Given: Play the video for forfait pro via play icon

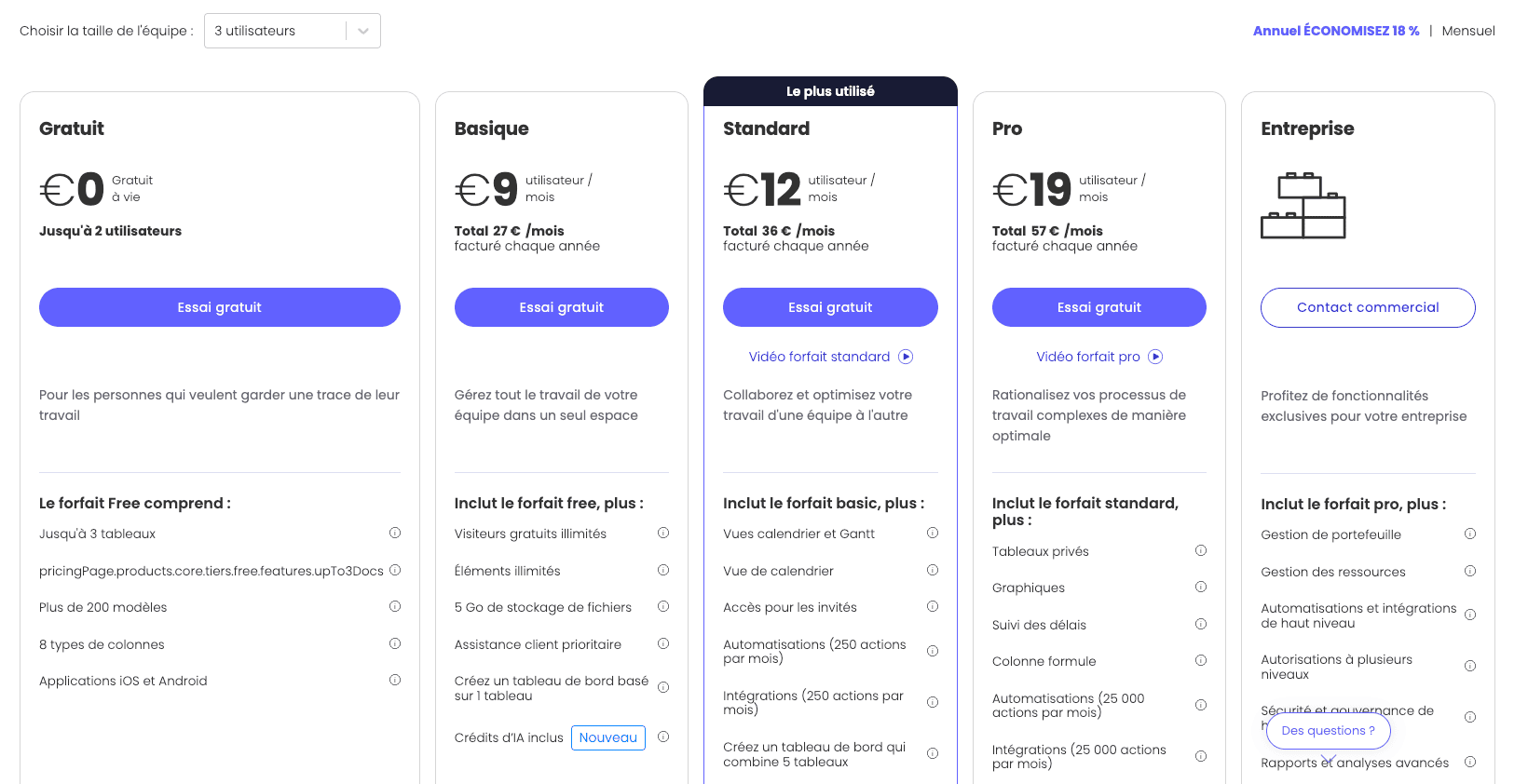Looking at the screenshot, I should [1155, 356].
